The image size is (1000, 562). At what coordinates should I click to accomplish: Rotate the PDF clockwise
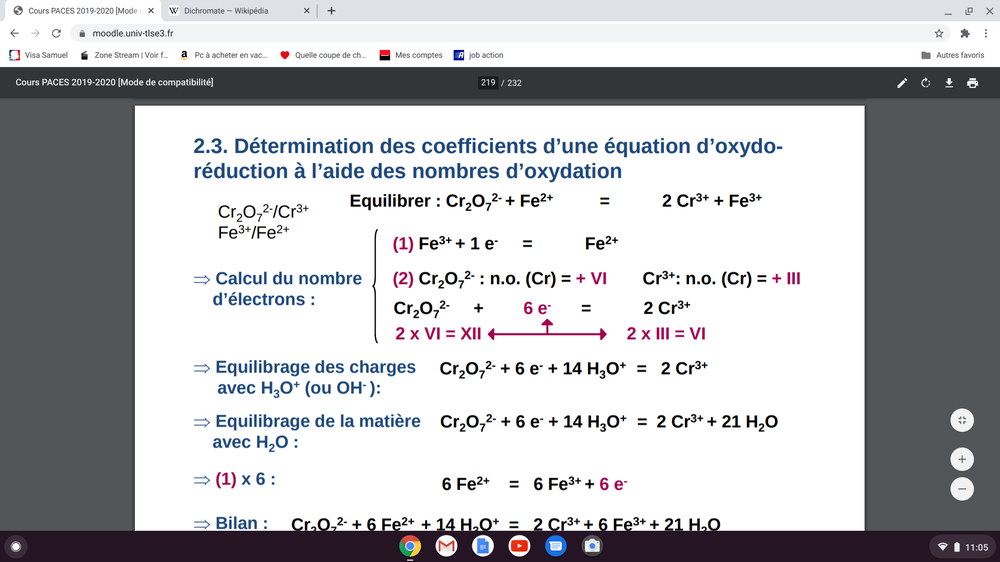[926, 83]
